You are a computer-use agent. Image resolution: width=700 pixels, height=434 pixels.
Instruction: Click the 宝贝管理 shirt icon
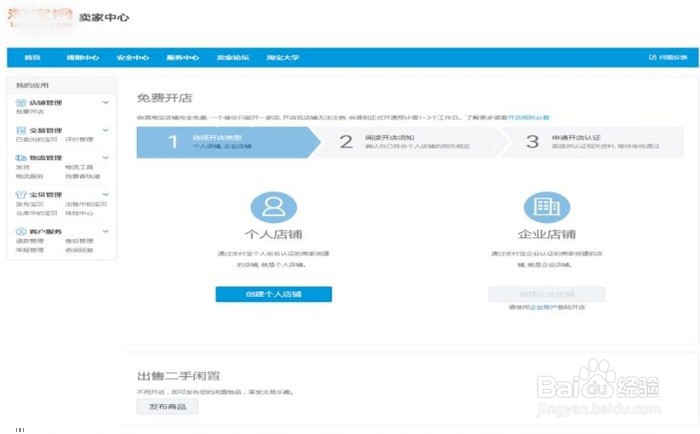pyautogui.click(x=21, y=195)
